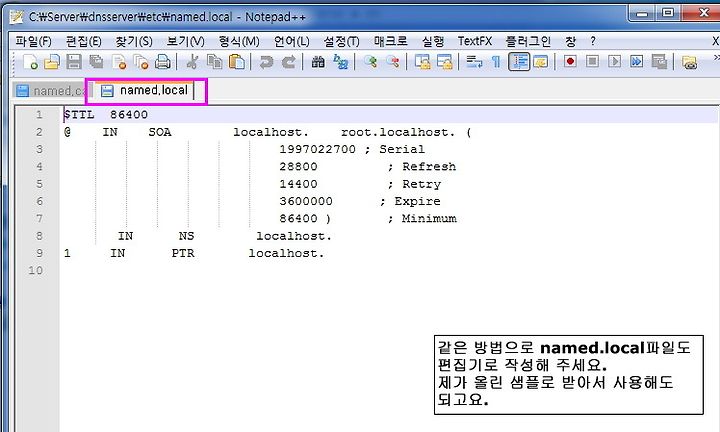Open the 찾기(S) search menu
This screenshot has height=432, width=720.
point(134,41)
